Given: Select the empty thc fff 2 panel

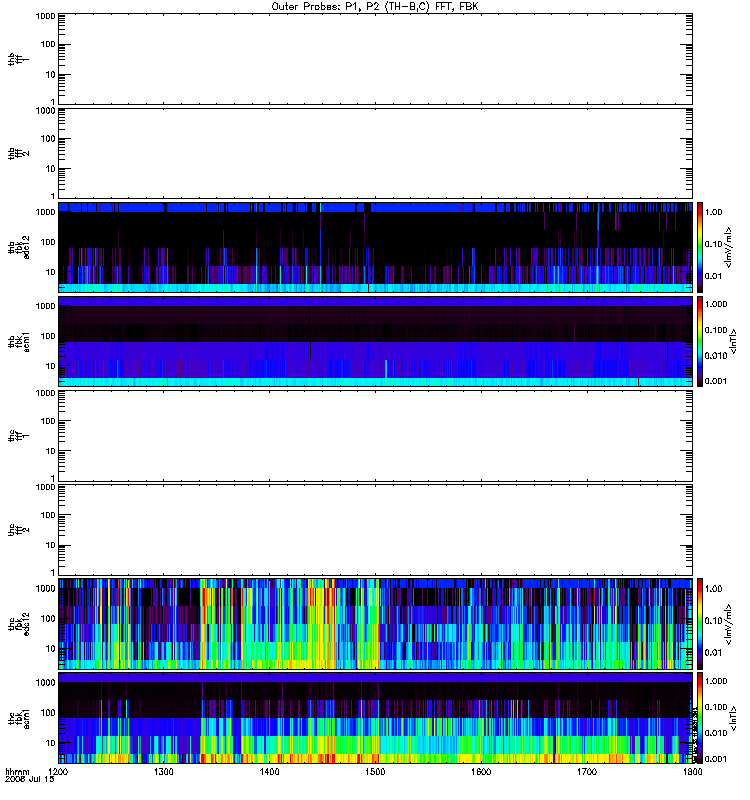Looking at the screenshot, I should tap(375, 530).
